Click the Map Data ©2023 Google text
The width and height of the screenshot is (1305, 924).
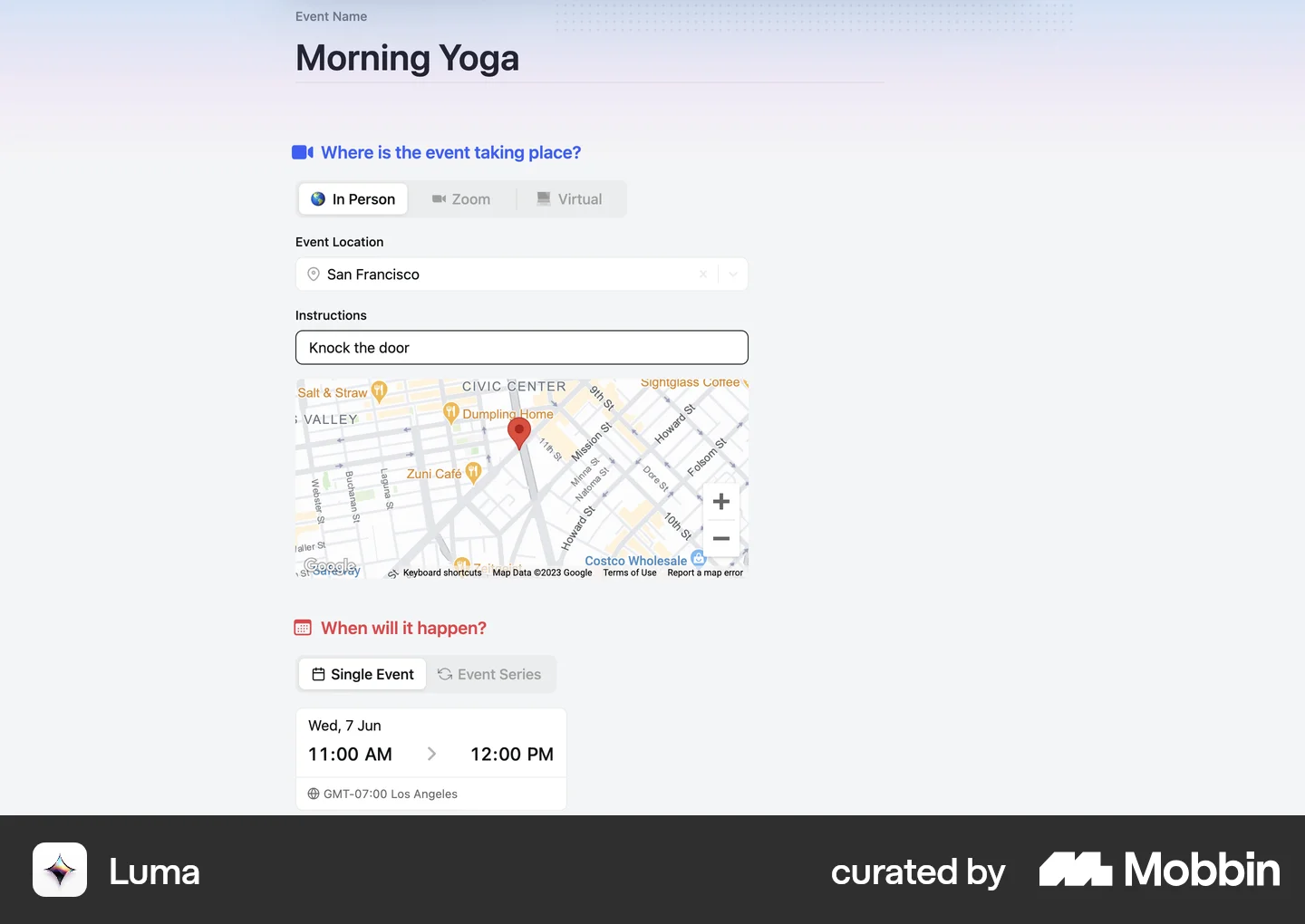coord(542,573)
